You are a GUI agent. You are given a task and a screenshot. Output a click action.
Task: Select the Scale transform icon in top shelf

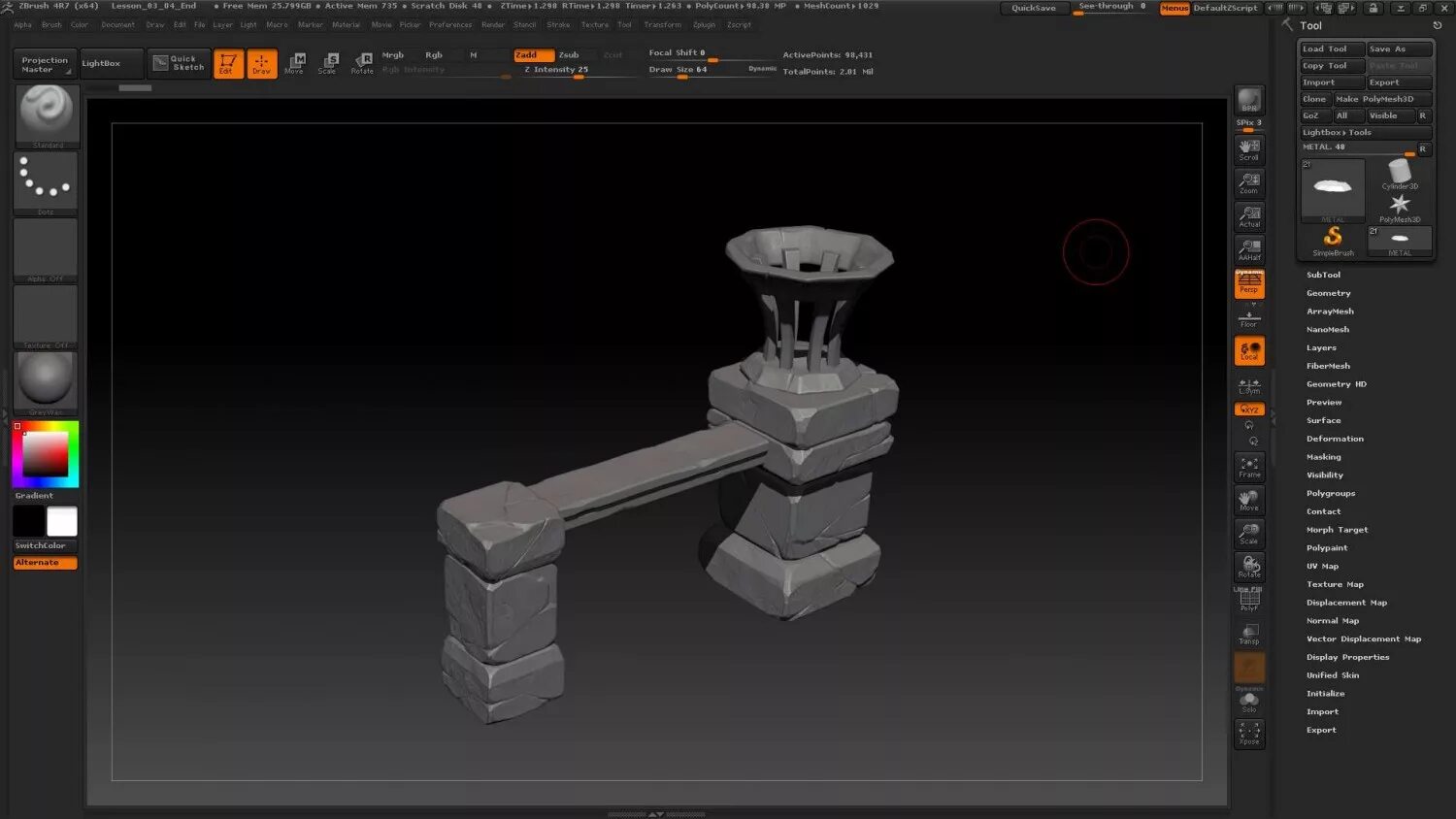coord(328,64)
